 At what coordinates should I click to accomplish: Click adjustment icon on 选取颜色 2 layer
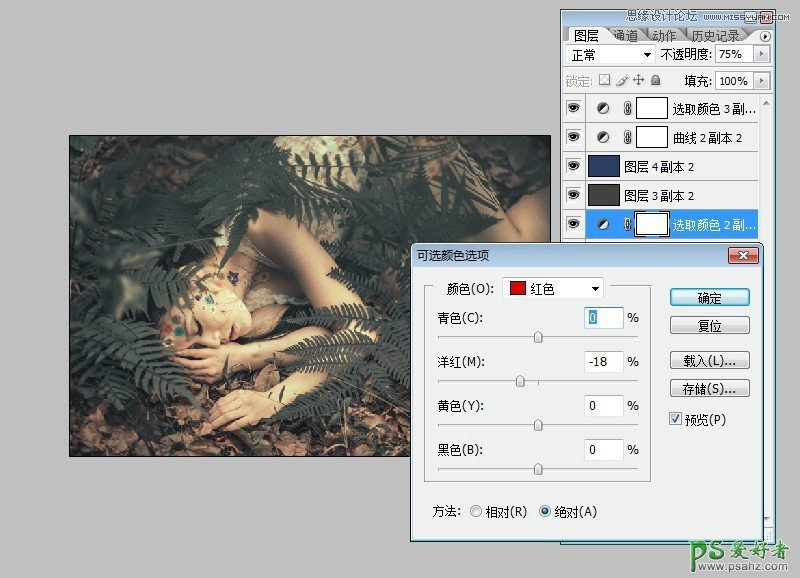point(603,225)
